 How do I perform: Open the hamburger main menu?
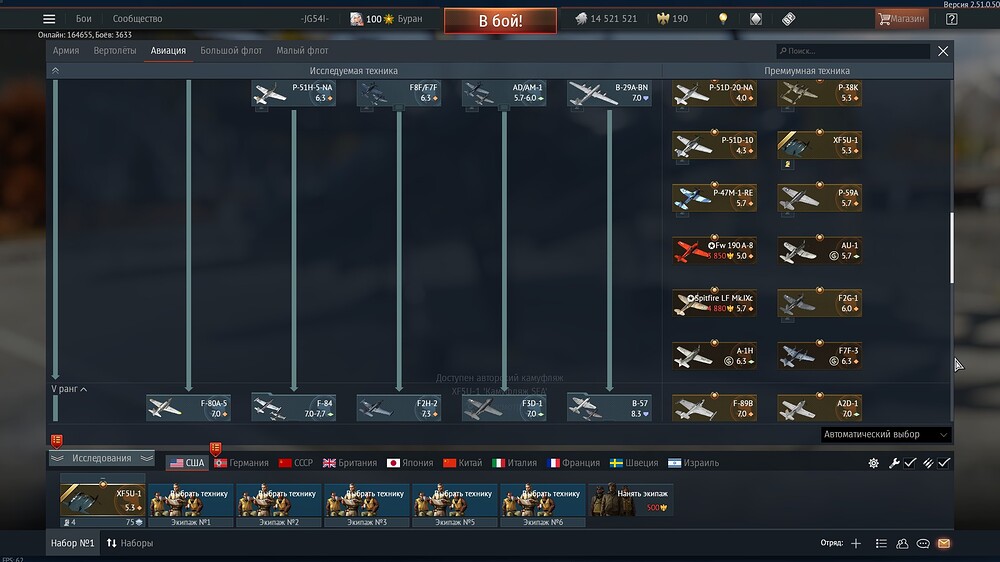[x=49, y=19]
